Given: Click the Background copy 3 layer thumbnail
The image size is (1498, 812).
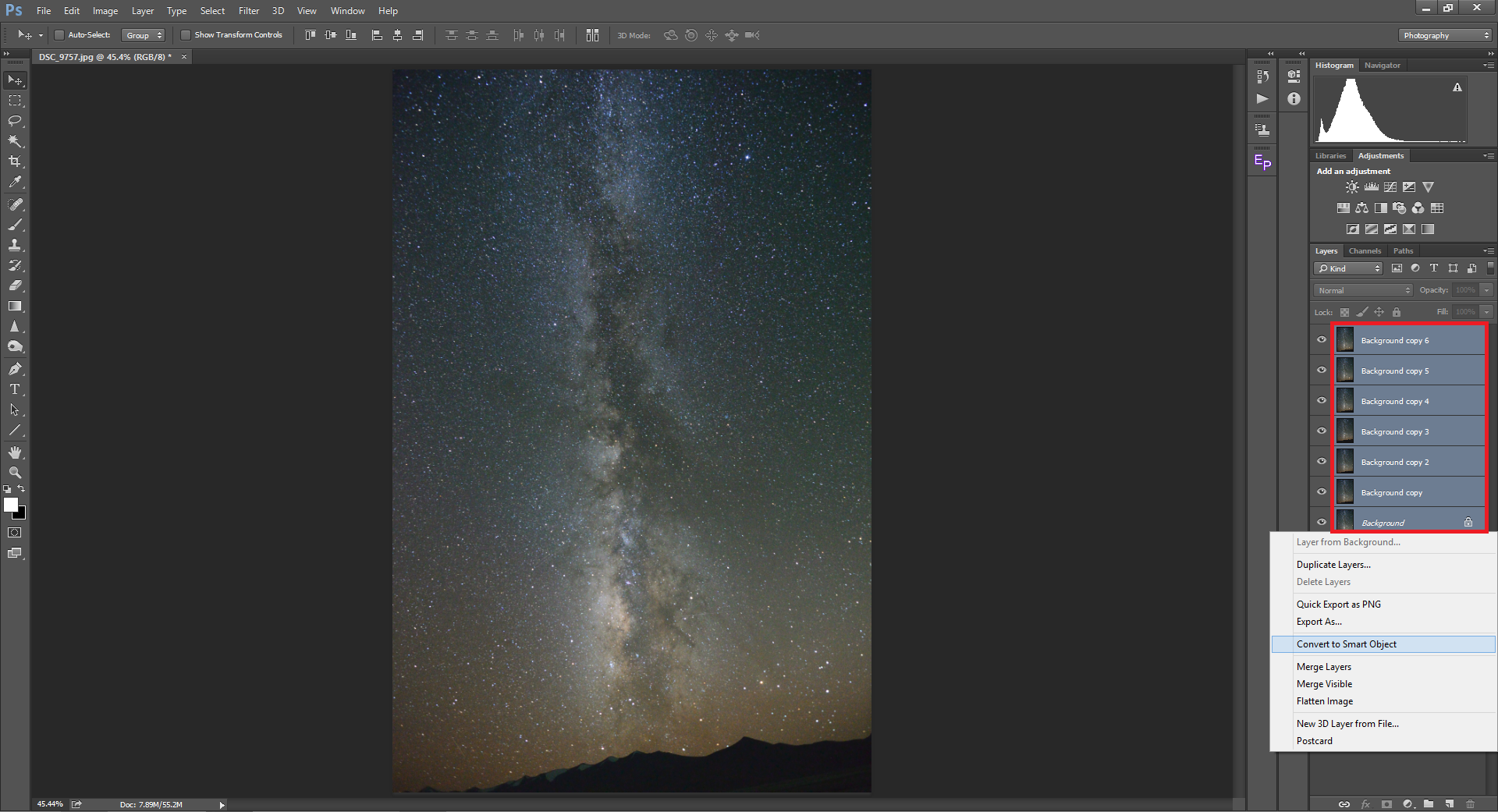Looking at the screenshot, I should (1345, 431).
